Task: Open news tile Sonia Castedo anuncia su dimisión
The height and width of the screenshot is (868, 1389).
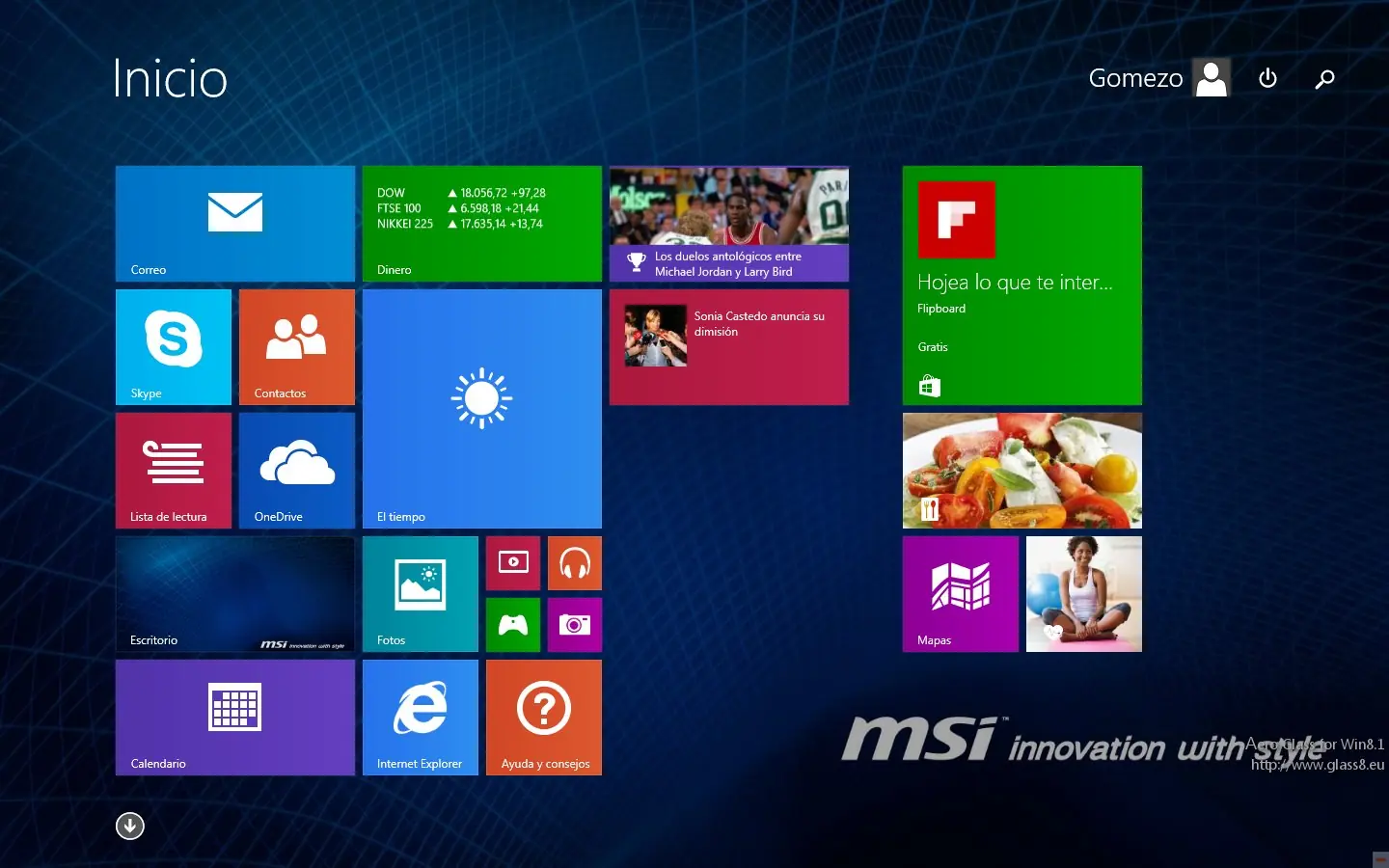Action: coord(729,347)
